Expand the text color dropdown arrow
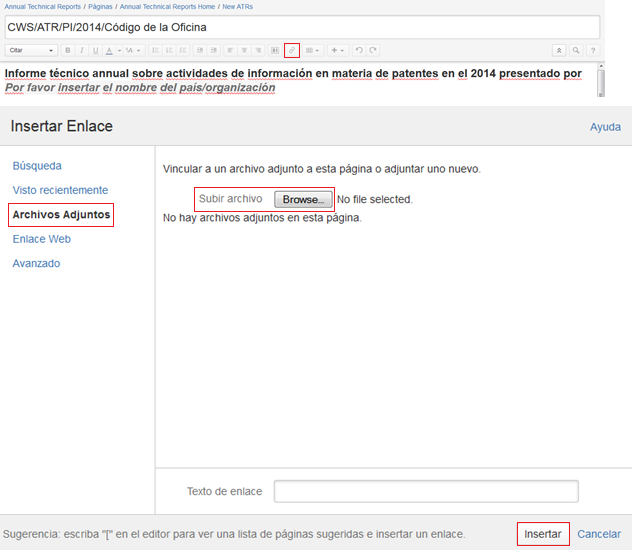 (x=119, y=50)
